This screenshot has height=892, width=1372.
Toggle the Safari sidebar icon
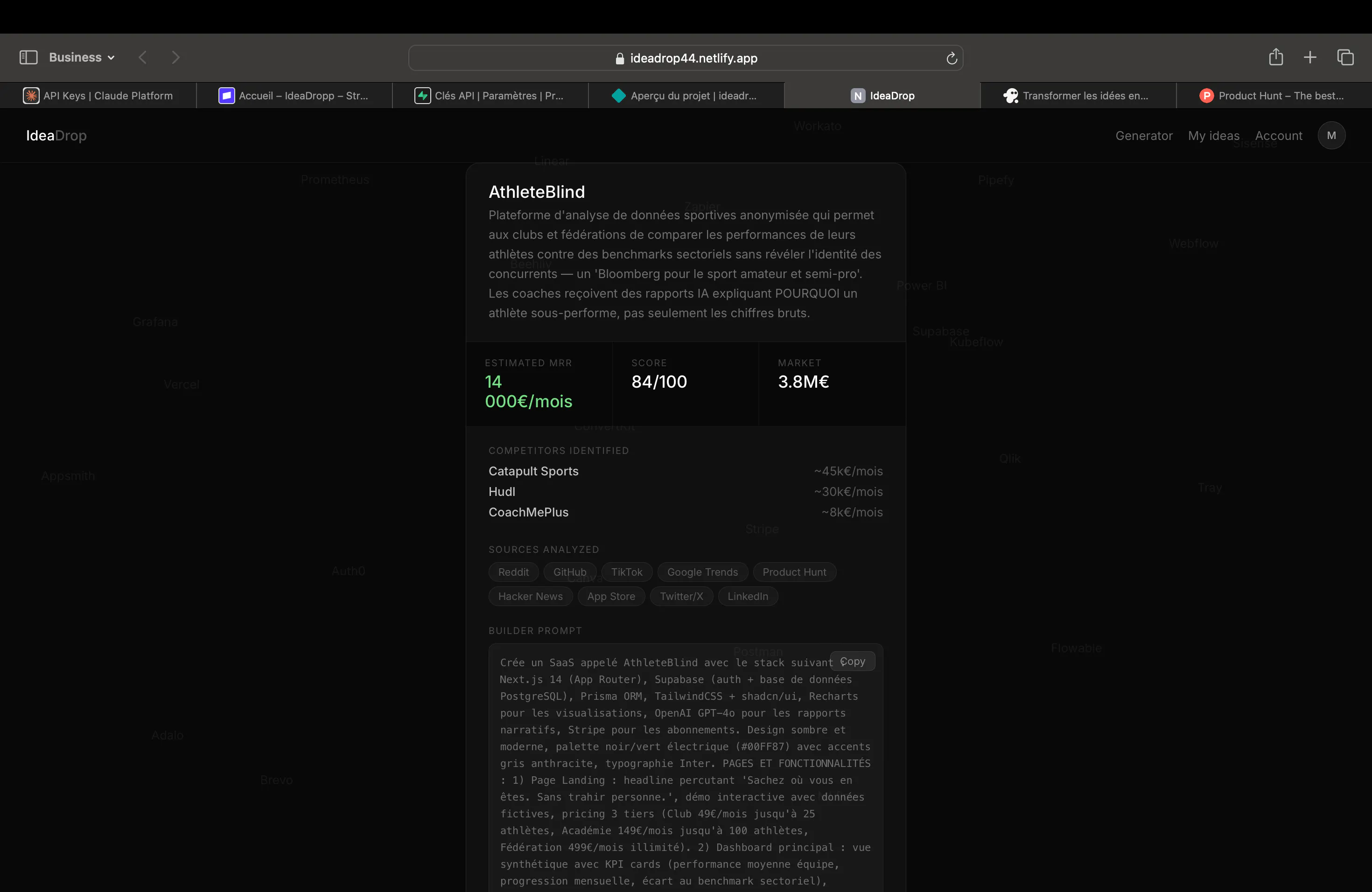pyautogui.click(x=28, y=58)
